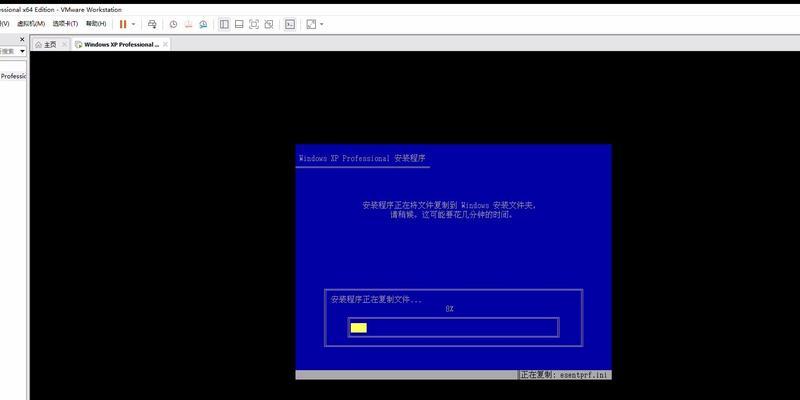Screen dimensions: 800x400
Task: Open the power options dropdown arrow beside pause
Action: coord(134,24)
